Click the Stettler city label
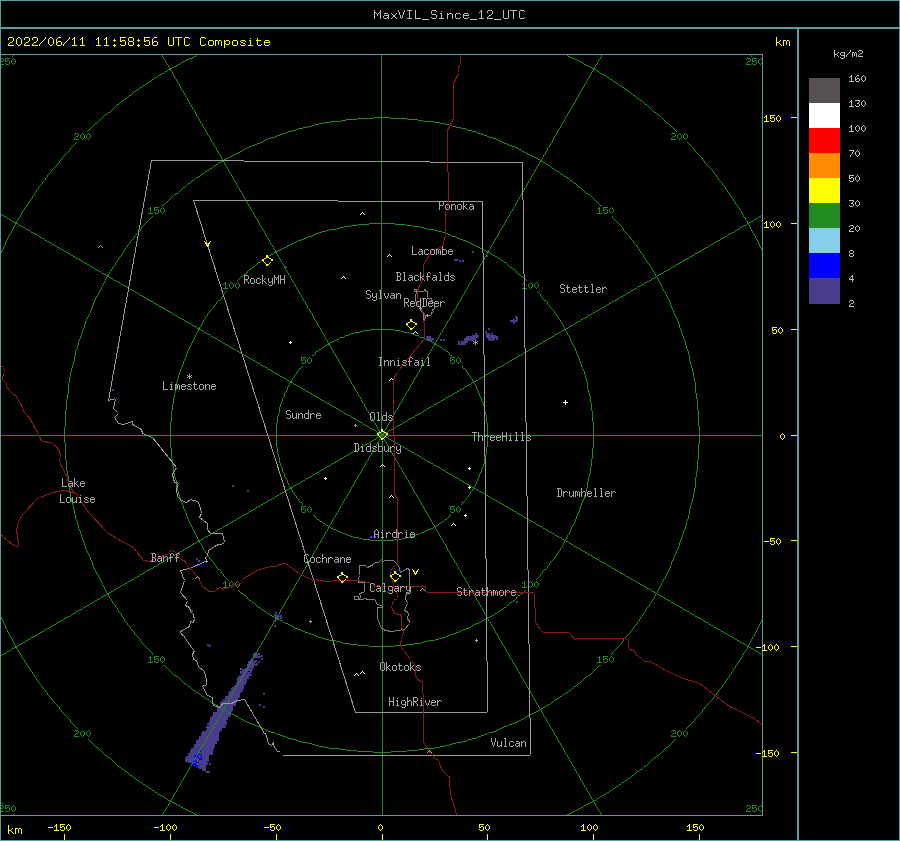The image size is (900, 841). pos(583,289)
